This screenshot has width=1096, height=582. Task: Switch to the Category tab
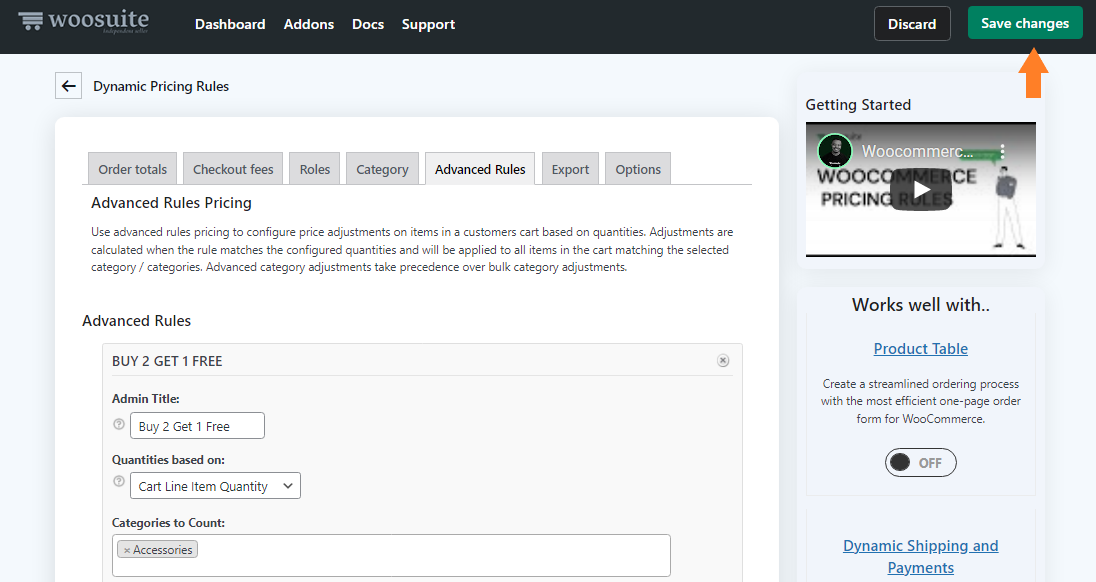click(382, 169)
